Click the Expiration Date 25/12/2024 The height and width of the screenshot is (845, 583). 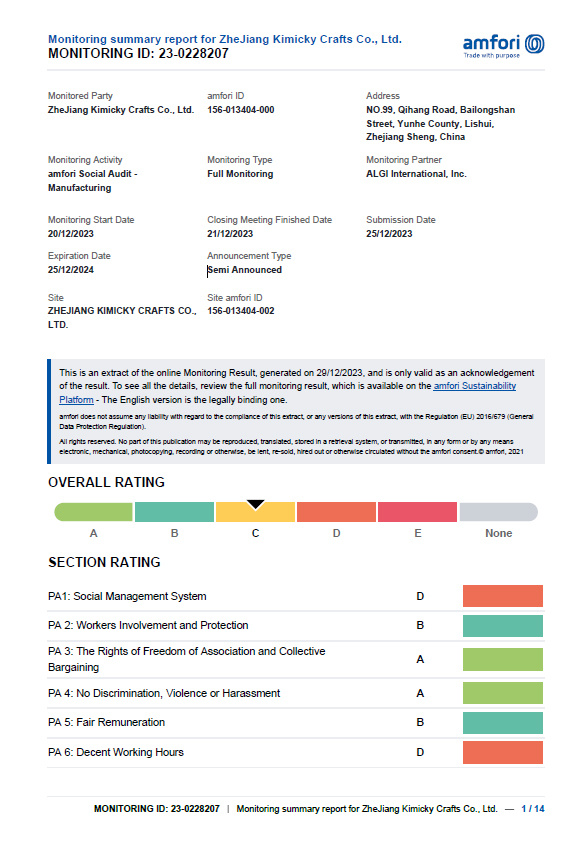tap(71, 269)
